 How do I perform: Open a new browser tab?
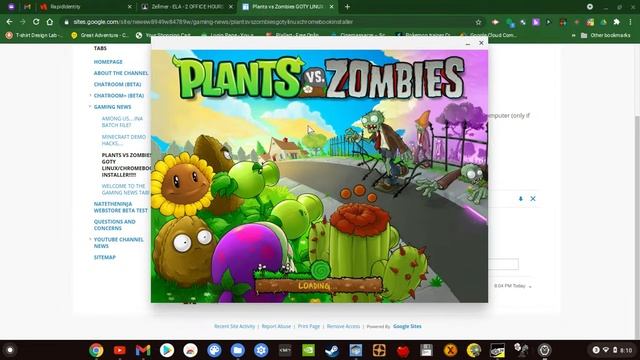(347, 7)
